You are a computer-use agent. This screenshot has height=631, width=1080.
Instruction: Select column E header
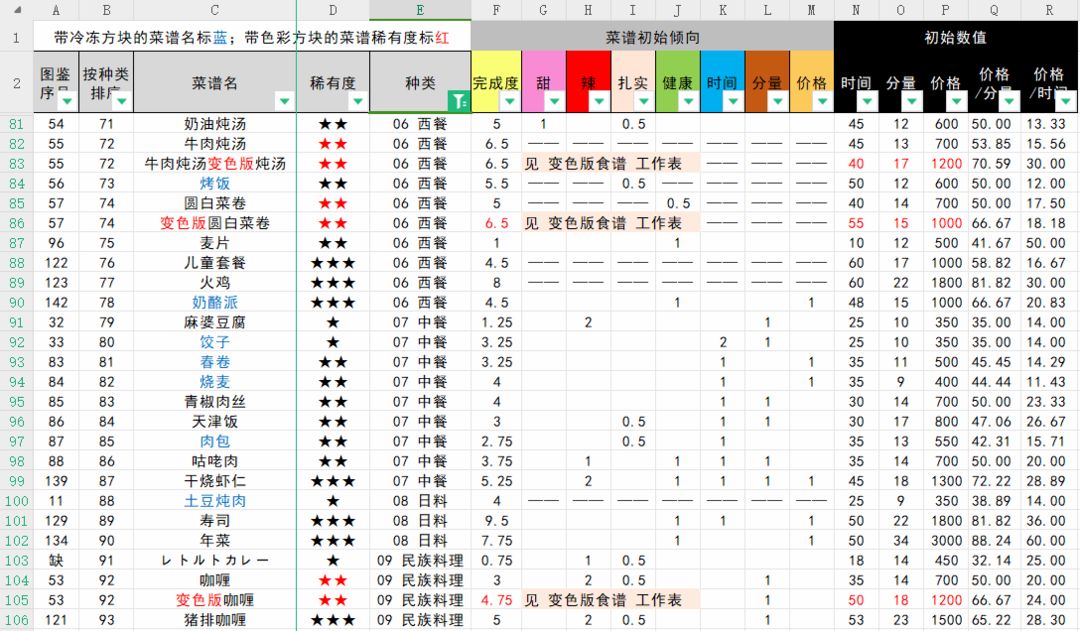tap(420, 10)
